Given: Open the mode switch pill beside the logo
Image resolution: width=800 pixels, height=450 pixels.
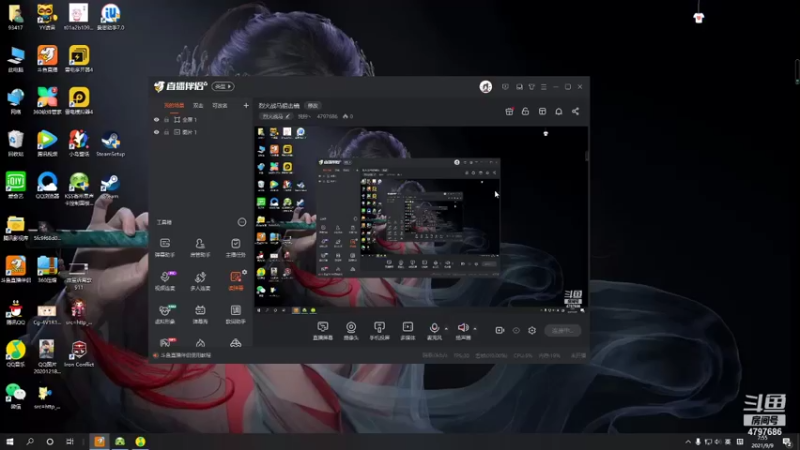Looking at the screenshot, I should pyautogui.click(x=223, y=87).
